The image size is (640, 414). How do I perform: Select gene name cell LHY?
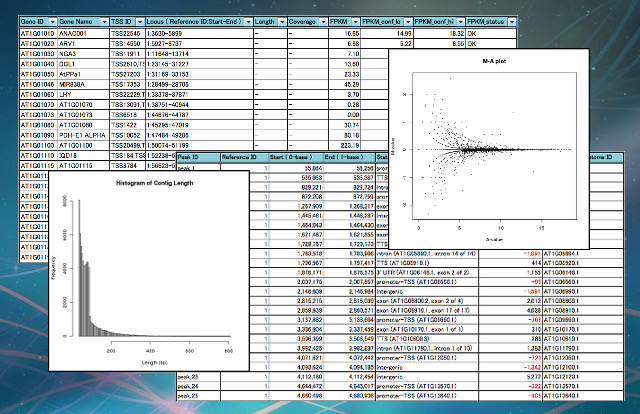tap(83, 95)
